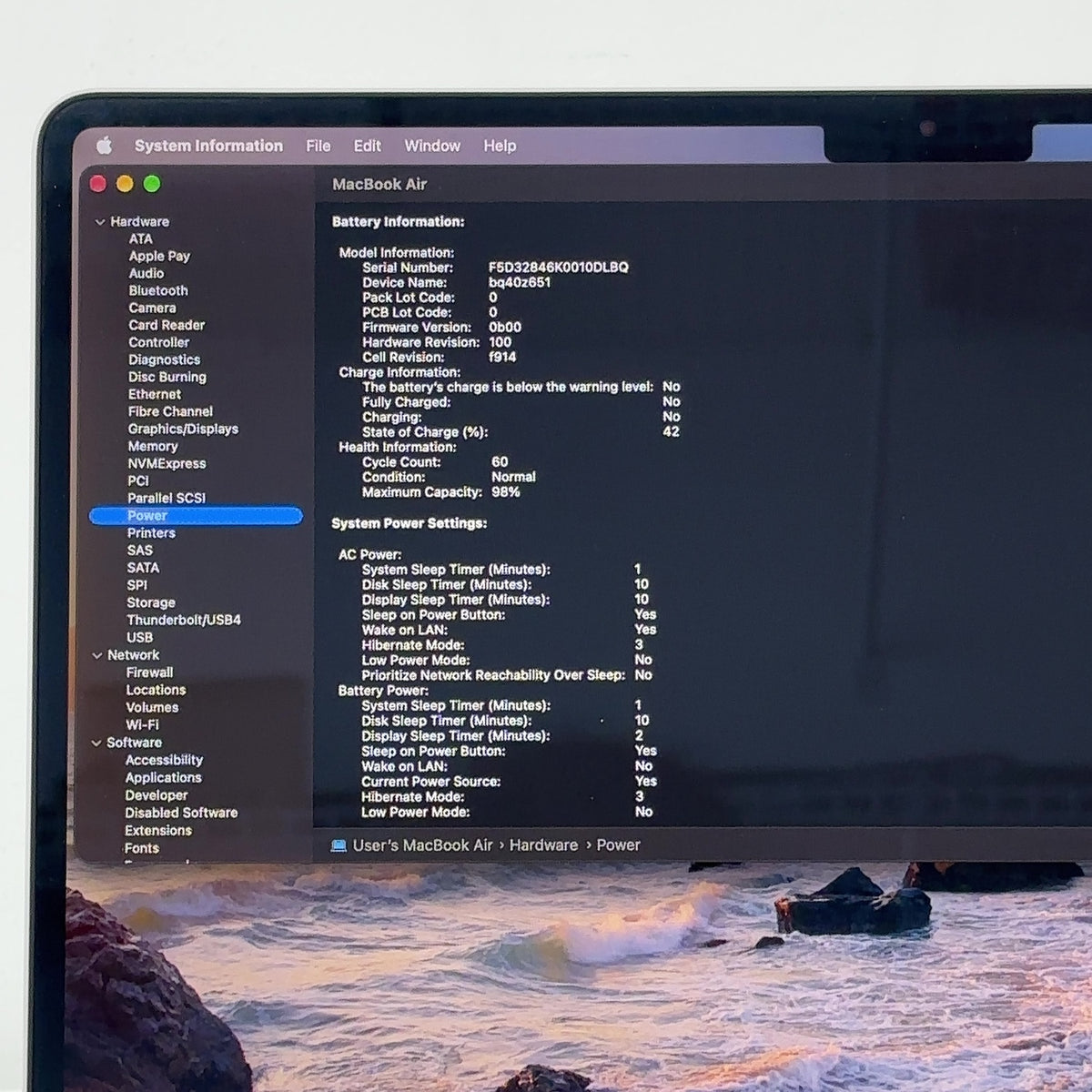The width and height of the screenshot is (1092, 1092).
Task: Open the Edit menu
Action: [x=368, y=146]
